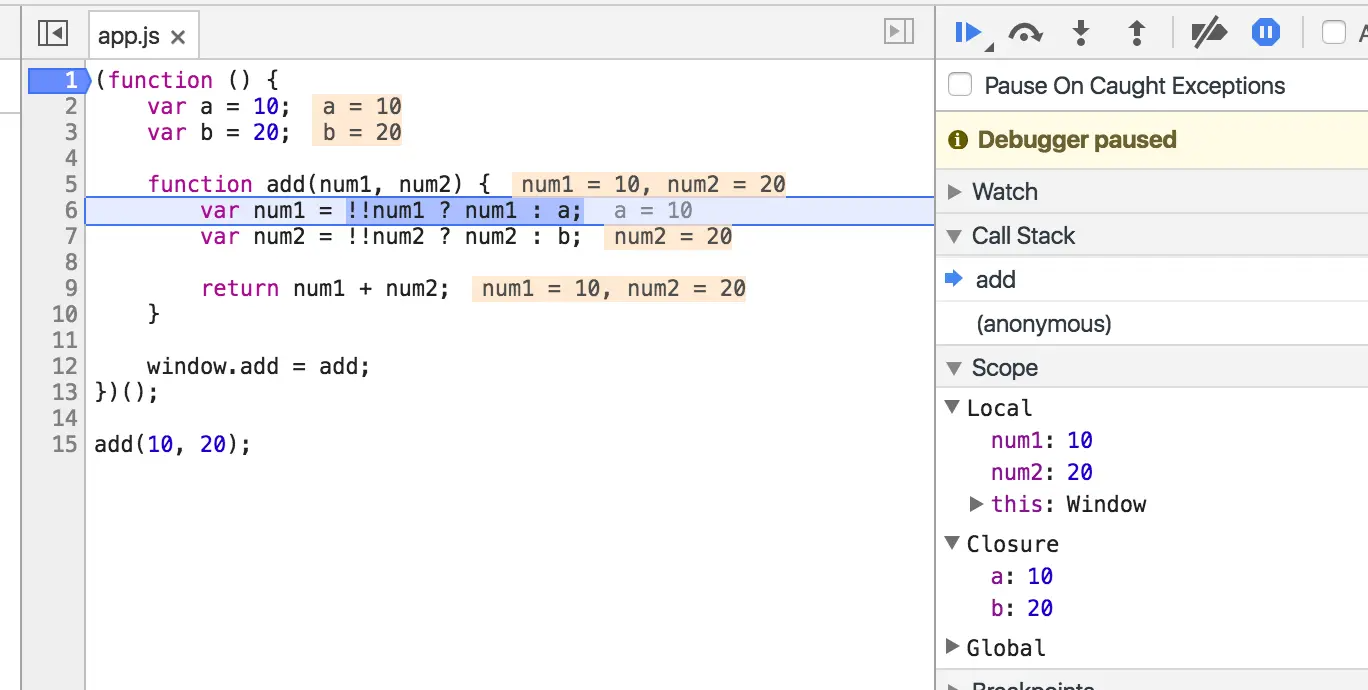1368x690 pixels.
Task: Show navigator sidebar icon
Action: click(52, 33)
